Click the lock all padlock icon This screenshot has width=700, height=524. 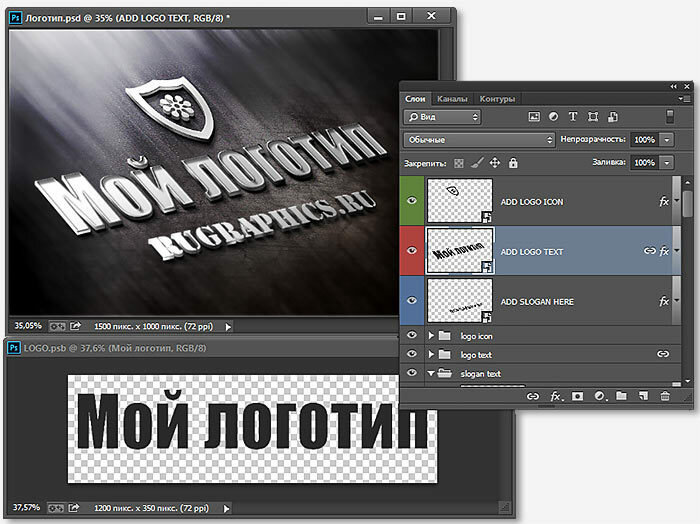(x=513, y=162)
